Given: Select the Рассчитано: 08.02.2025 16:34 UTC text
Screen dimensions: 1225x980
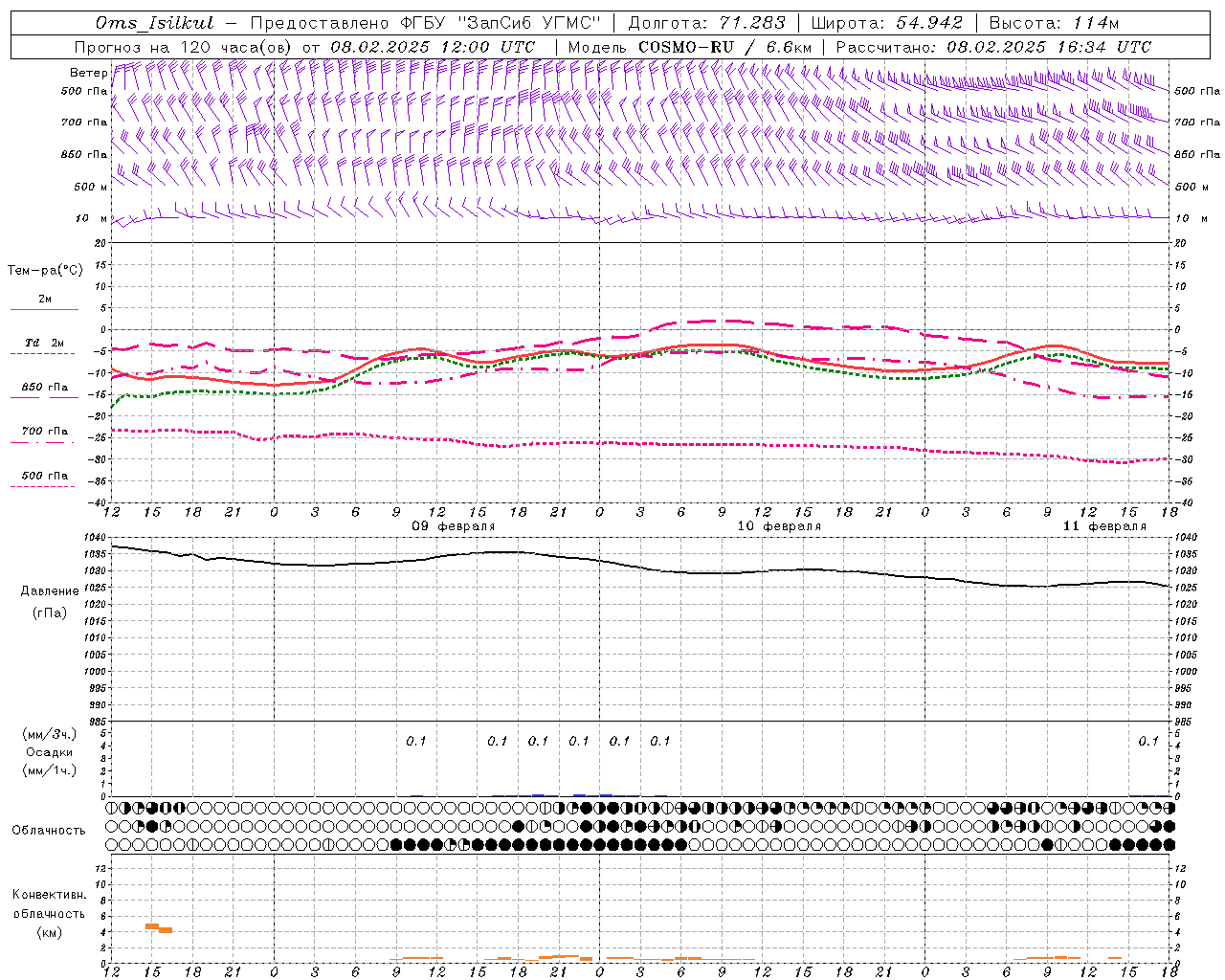Looking at the screenshot, I should click(993, 47).
